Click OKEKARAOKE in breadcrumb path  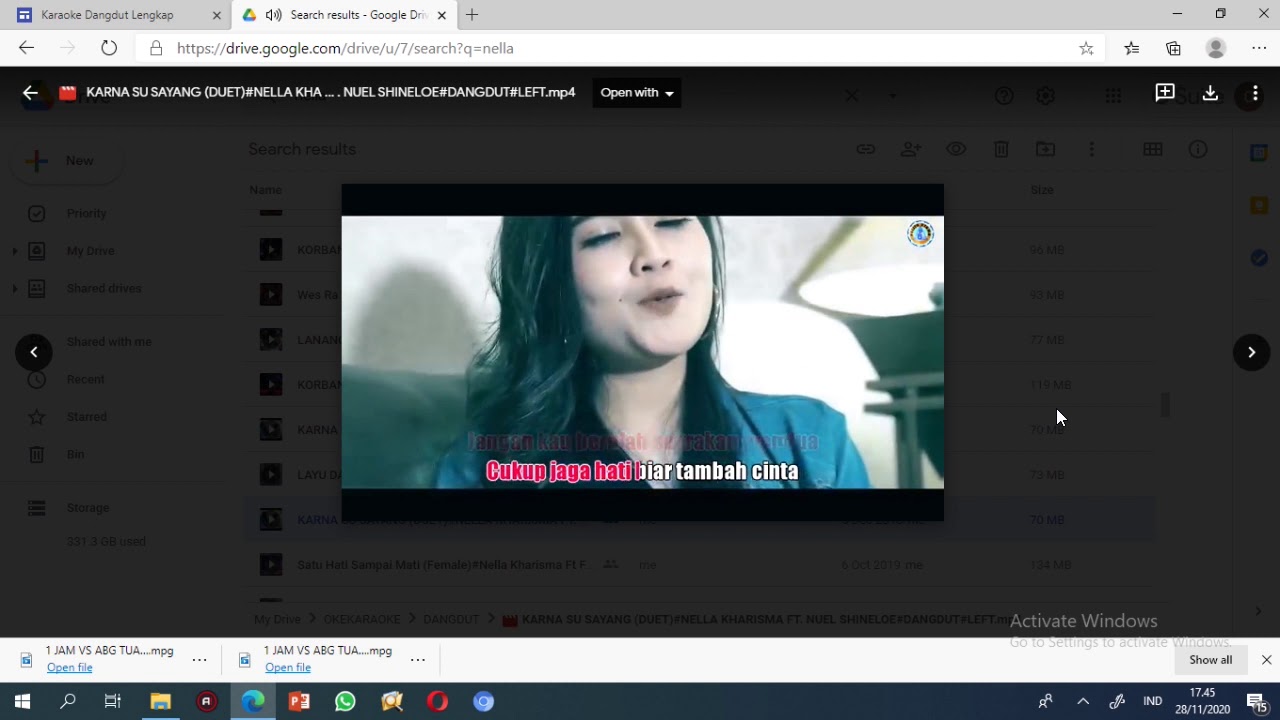(361, 620)
